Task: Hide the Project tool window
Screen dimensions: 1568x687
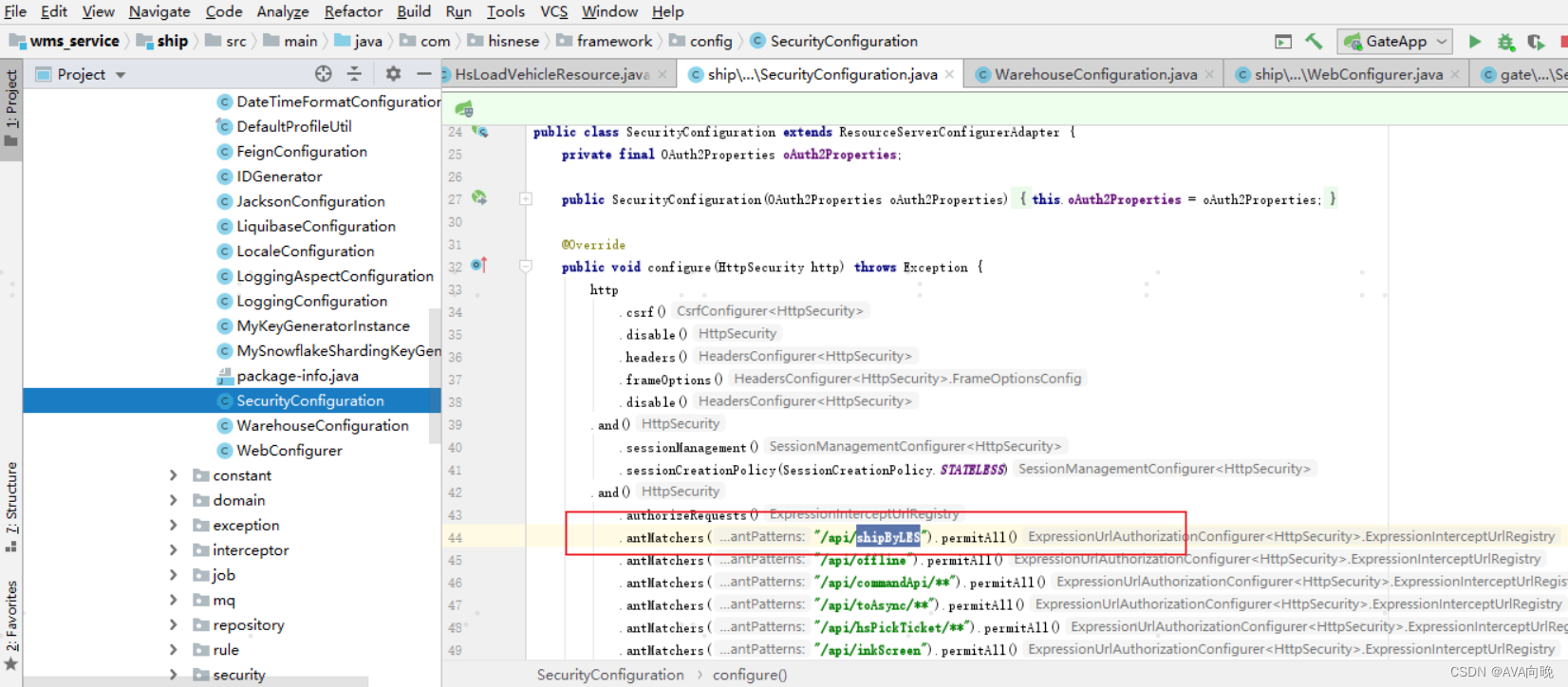Action: click(x=423, y=74)
